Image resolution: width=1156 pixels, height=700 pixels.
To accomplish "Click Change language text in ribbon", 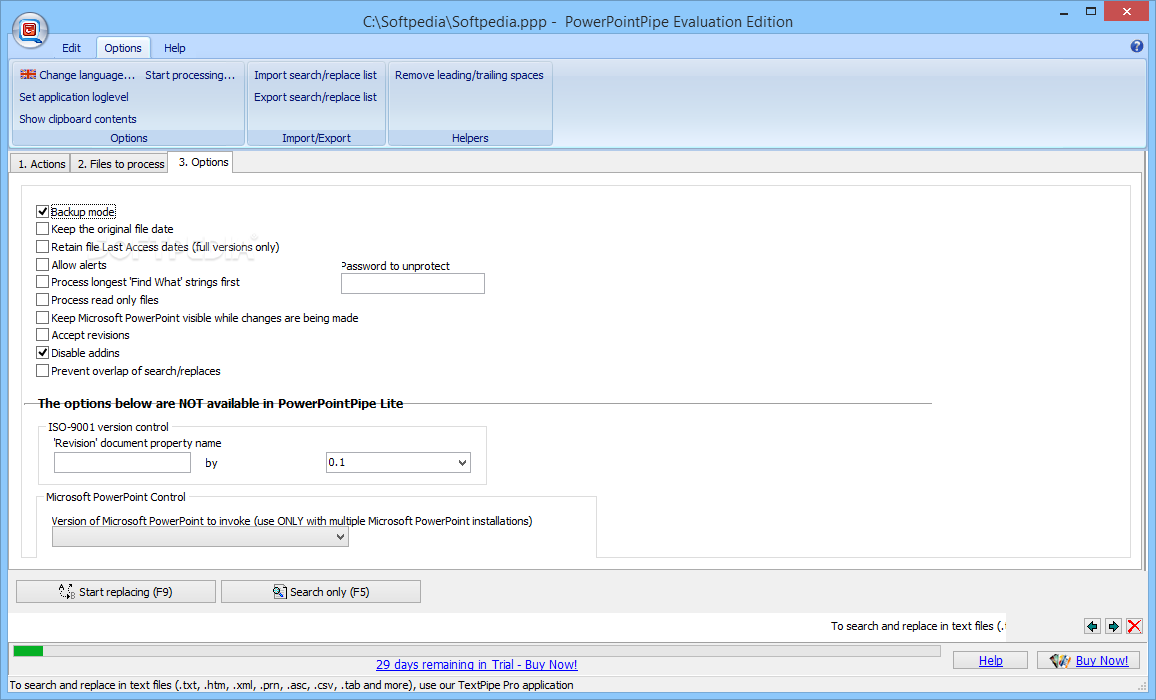I will (x=87, y=75).
